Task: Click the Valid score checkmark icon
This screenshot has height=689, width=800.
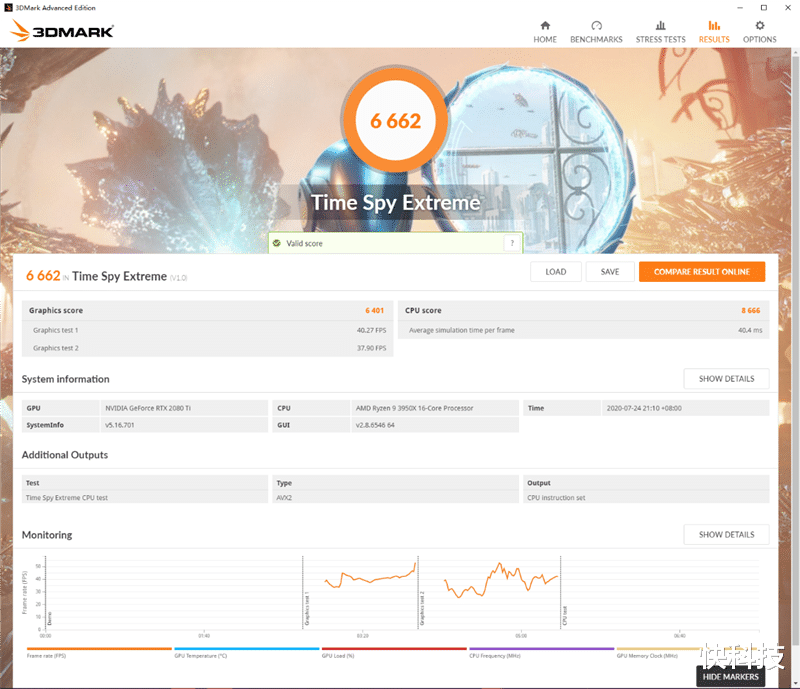Action: (x=277, y=243)
